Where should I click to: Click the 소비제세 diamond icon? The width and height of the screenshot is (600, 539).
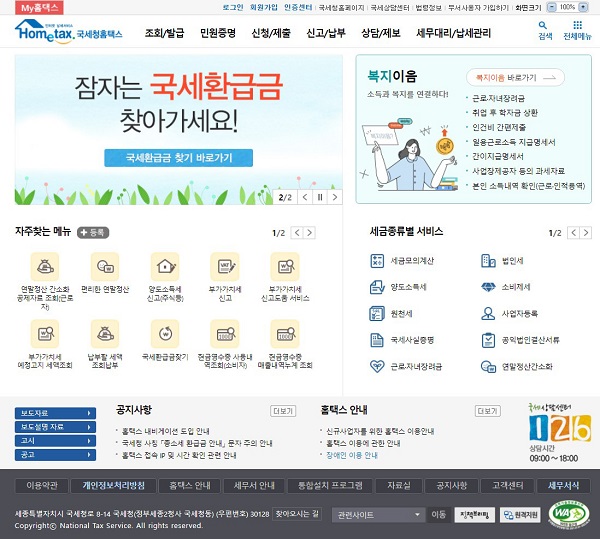pyautogui.click(x=488, y=287)
